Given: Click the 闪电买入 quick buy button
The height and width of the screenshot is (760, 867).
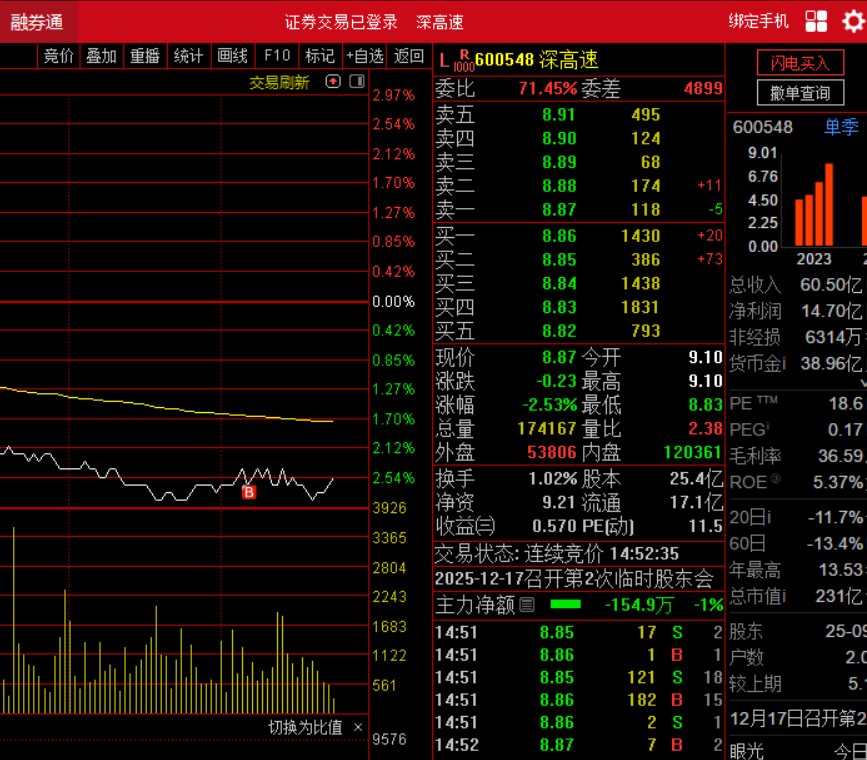Looking at the screenshot, I should 800,63.
